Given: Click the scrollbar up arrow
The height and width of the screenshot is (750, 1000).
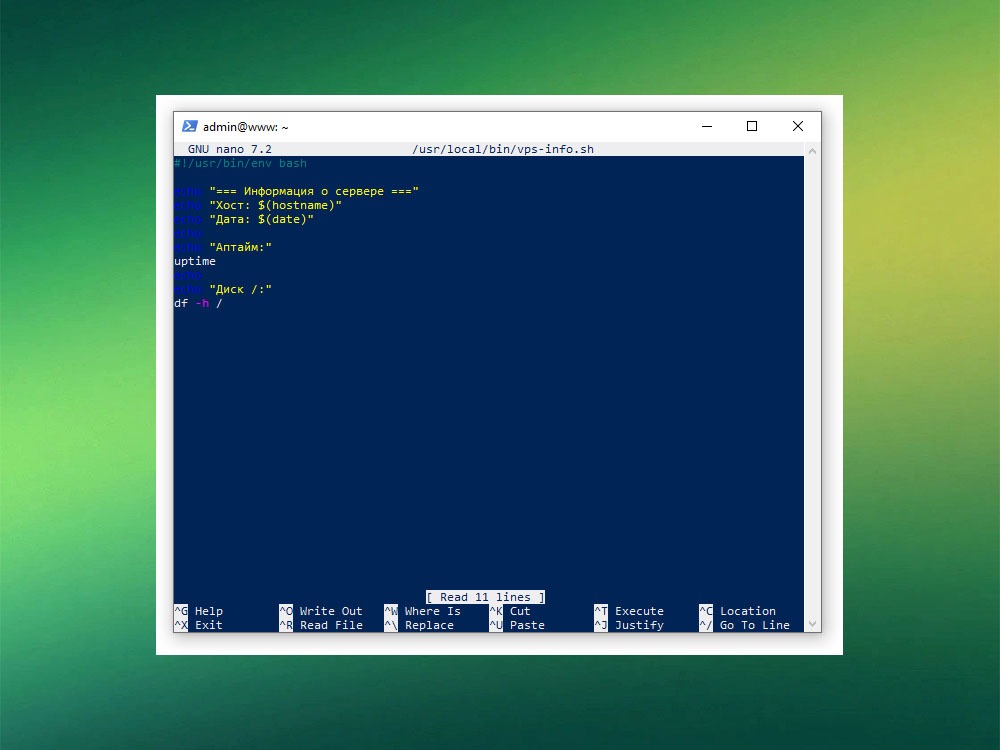Looking at the screenshot, I should [813, 150].
